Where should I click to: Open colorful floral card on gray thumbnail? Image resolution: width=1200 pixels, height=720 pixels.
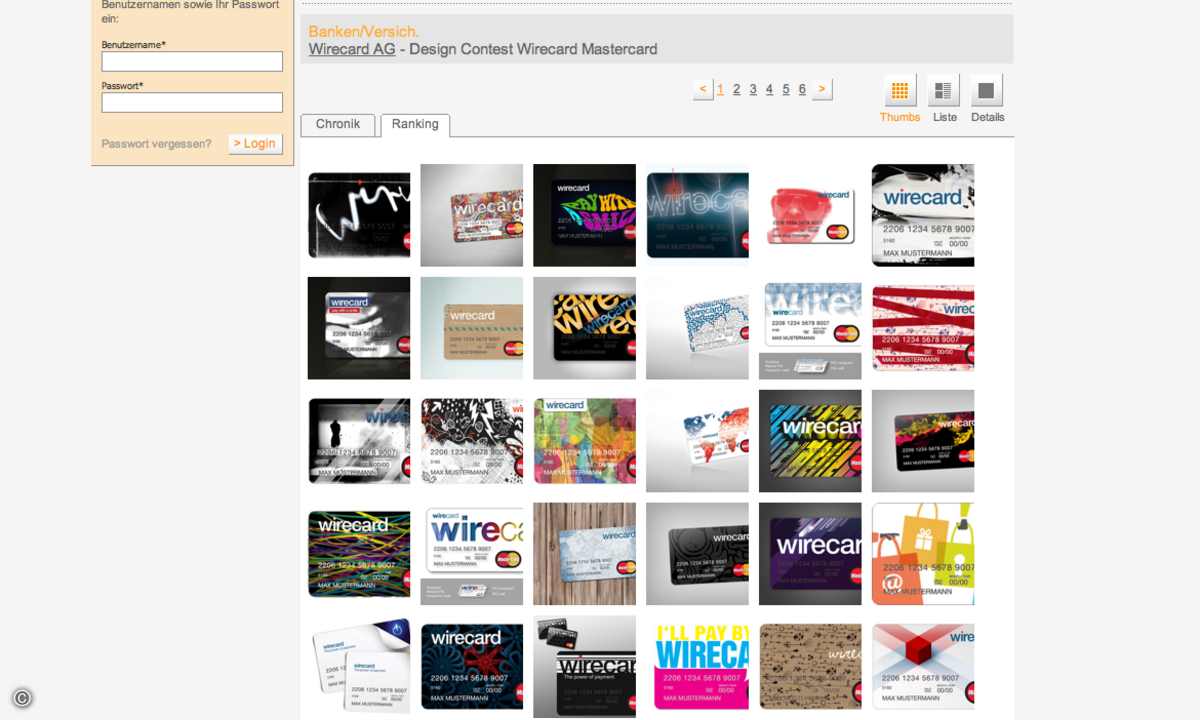(472, 215)
